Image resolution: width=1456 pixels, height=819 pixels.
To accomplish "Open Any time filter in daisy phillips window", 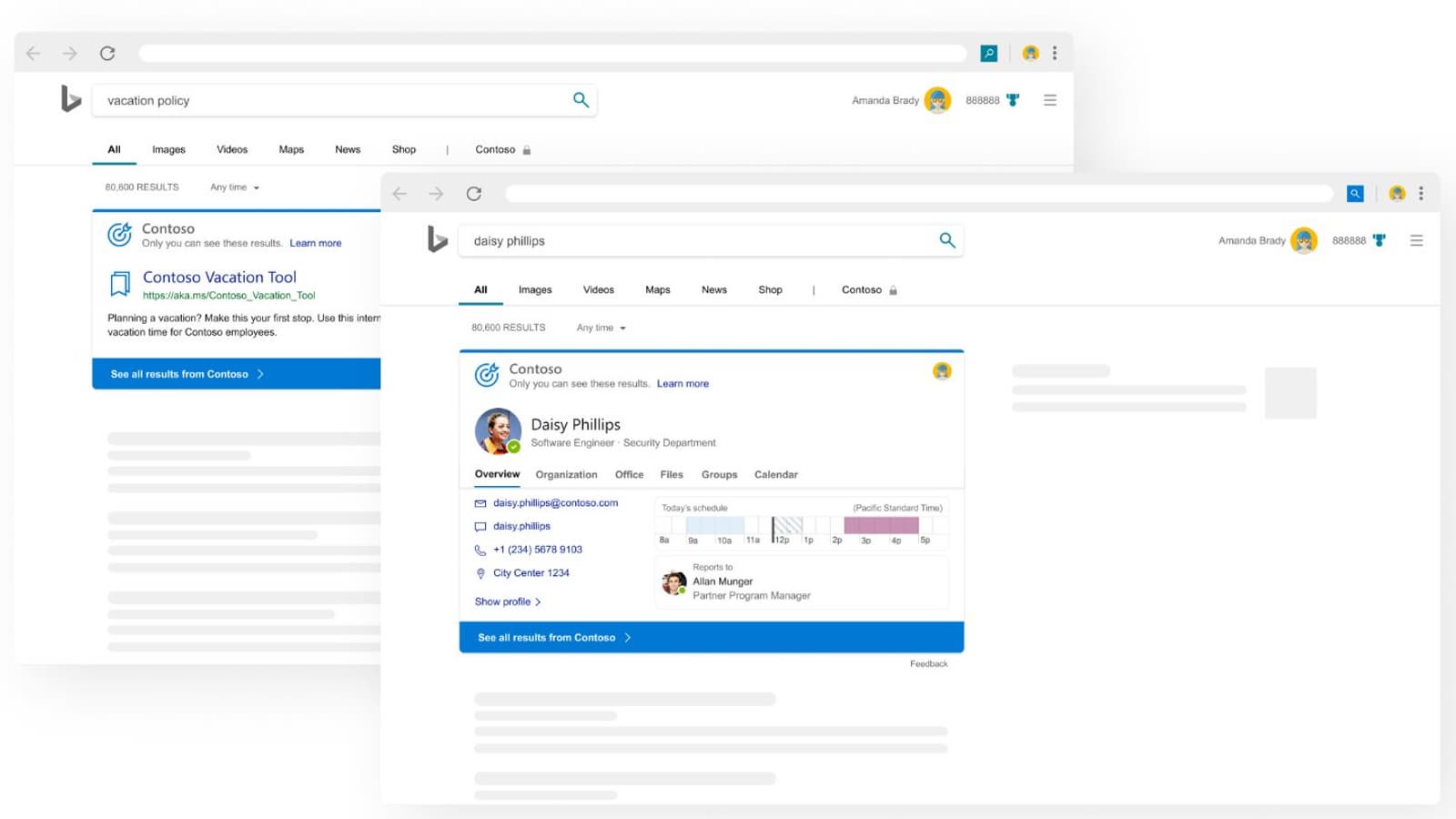I will [x=602, y=328].
